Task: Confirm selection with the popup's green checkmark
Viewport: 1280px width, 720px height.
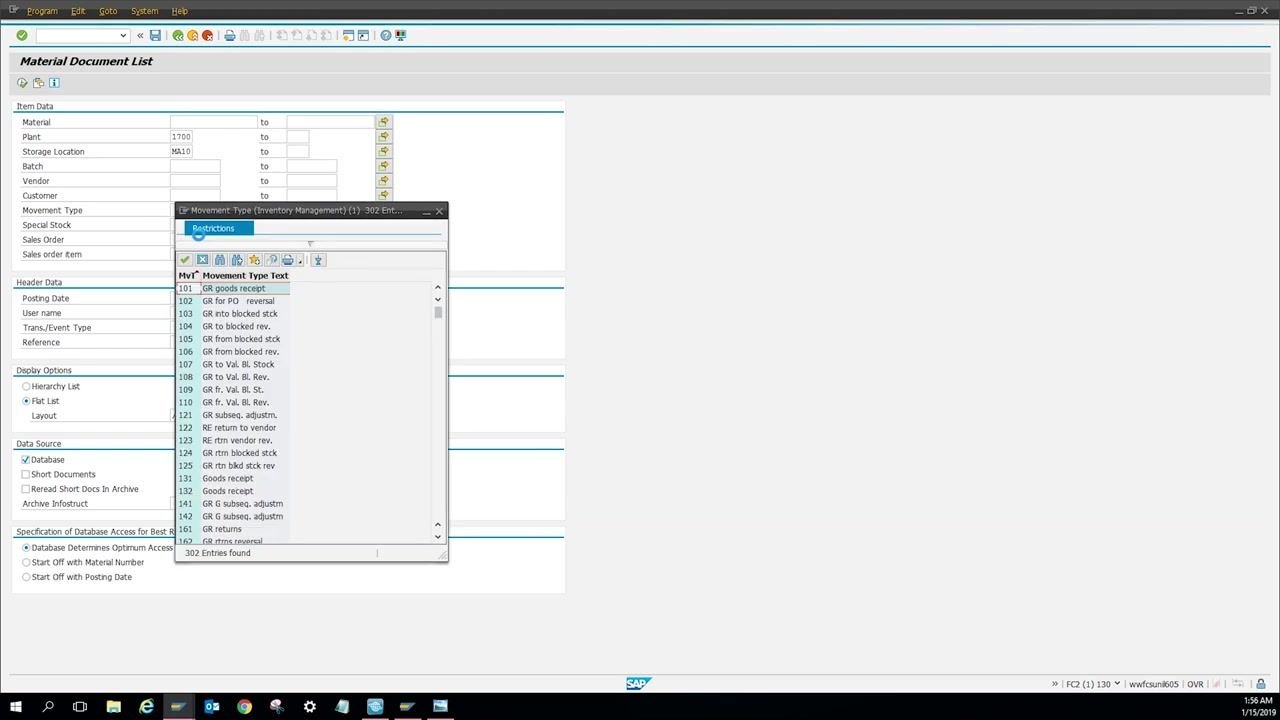Action: 185,260
